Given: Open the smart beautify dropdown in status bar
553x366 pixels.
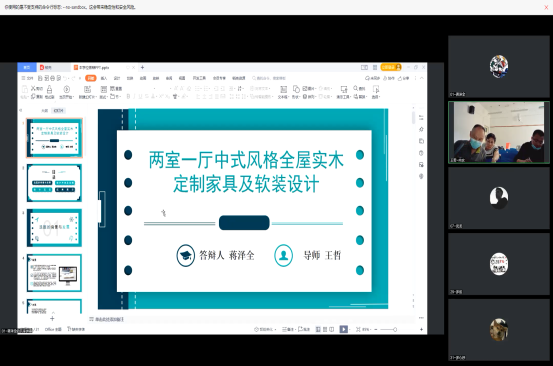Looking at the screenshot, I should (264, 329).
